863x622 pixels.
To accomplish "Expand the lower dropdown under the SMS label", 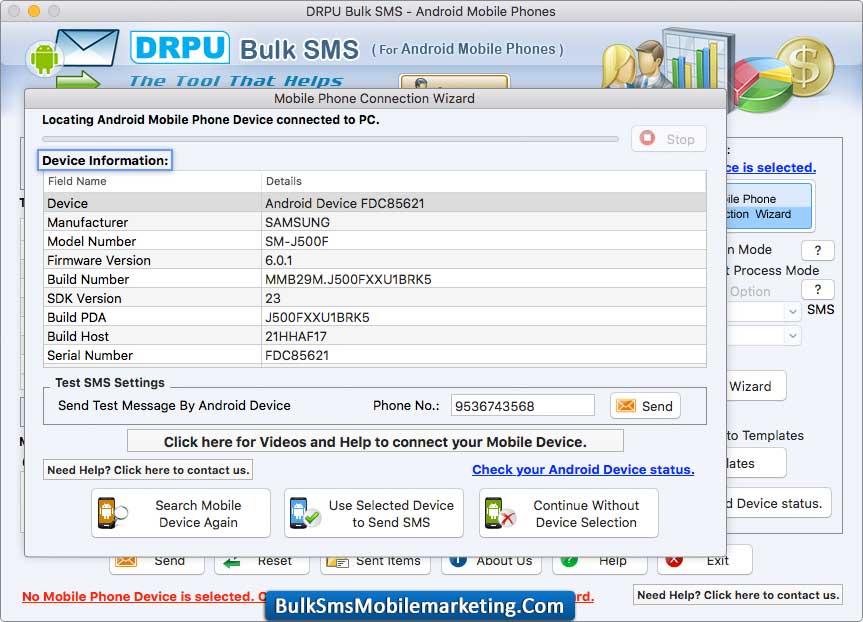I will [x=792, y=335].
